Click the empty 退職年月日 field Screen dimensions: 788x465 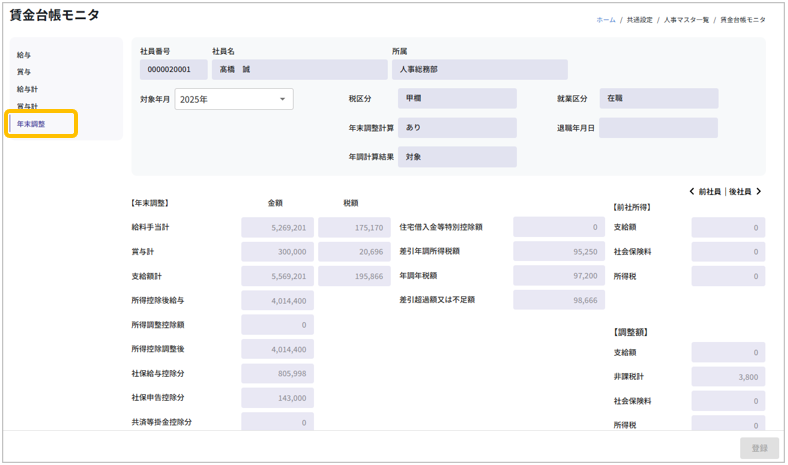pyautogui.click(x=658, y=128)
